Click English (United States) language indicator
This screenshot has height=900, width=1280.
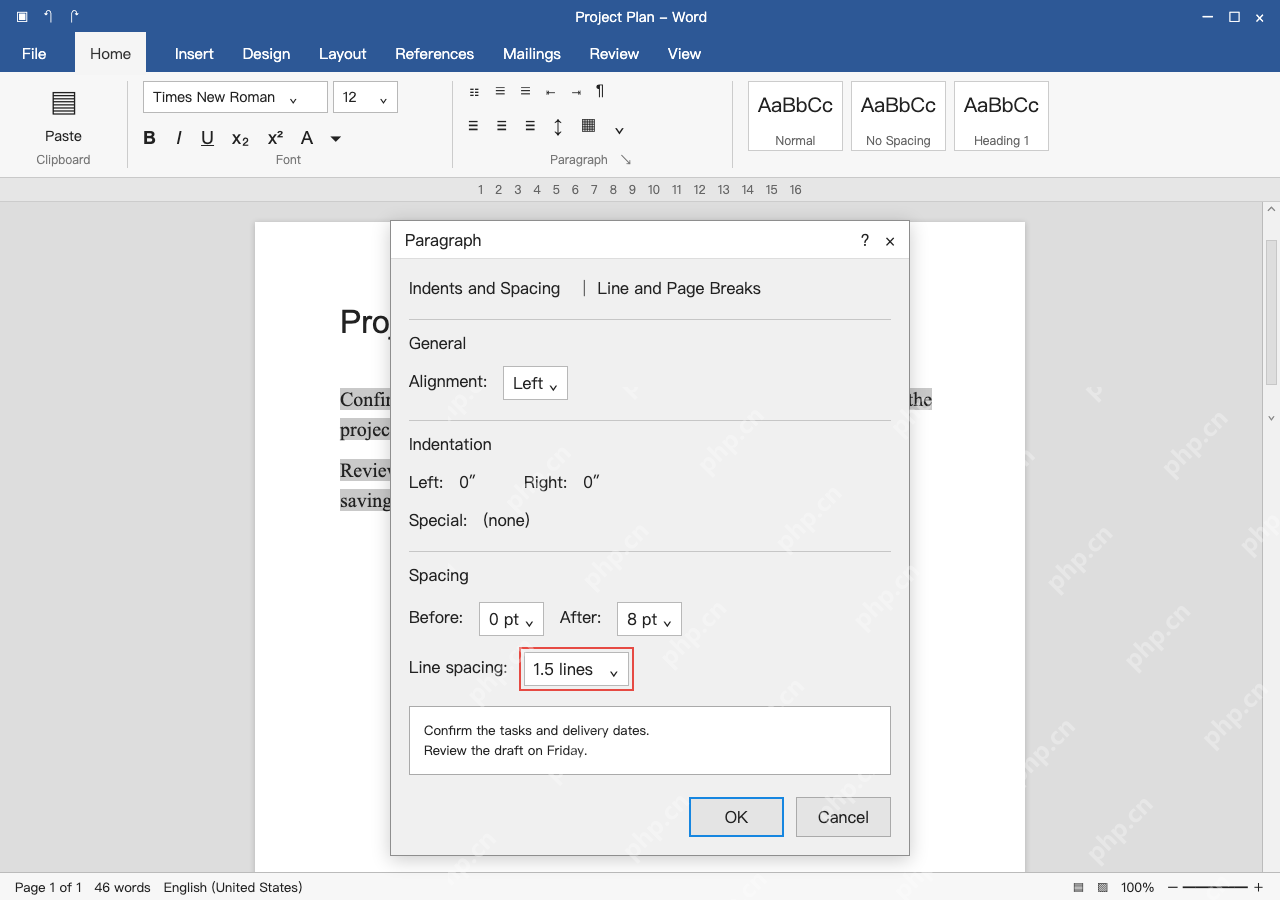[x=233, y=887]
